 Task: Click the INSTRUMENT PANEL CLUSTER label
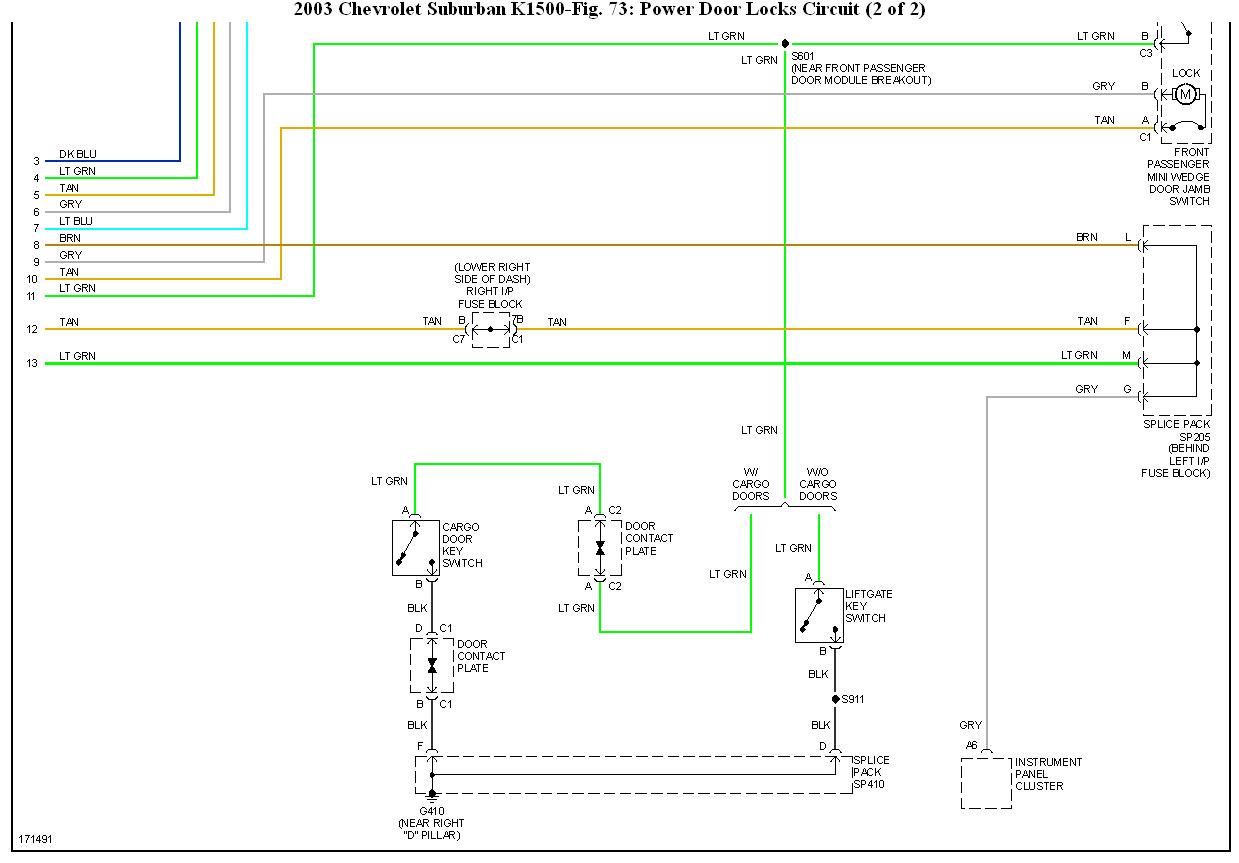click(x=1048, y=774)
